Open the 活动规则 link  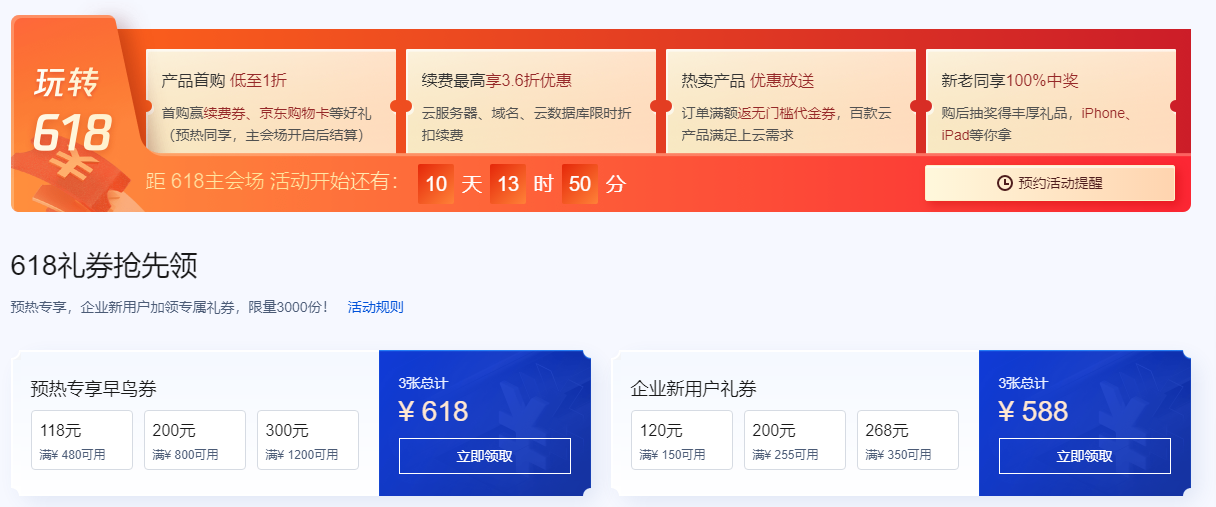point(375,307)
